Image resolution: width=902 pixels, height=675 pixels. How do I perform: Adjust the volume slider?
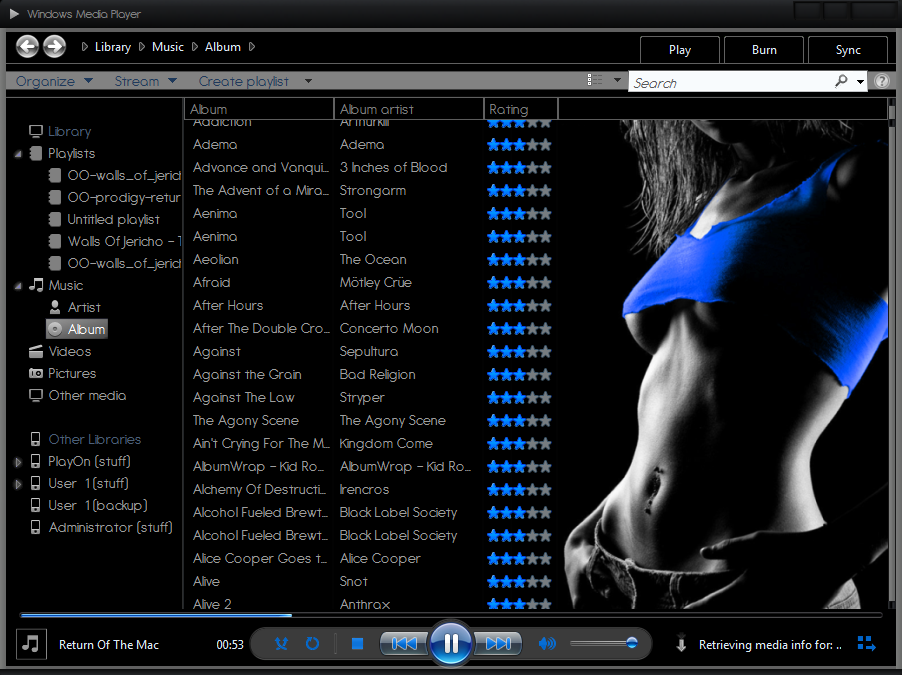pyautogui.click(x=631, y=644)
